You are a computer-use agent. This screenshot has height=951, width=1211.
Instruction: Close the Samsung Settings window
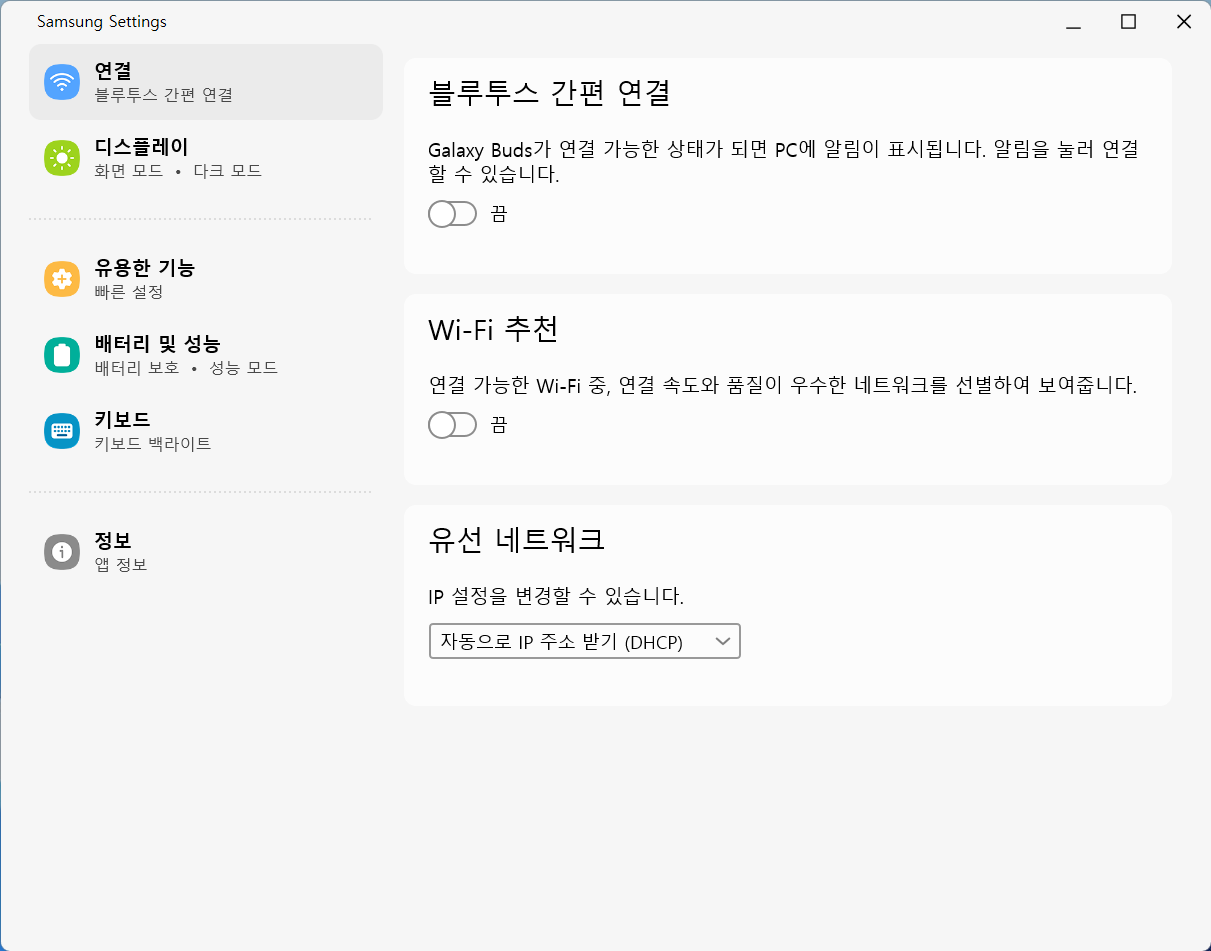coord(1183,22)
